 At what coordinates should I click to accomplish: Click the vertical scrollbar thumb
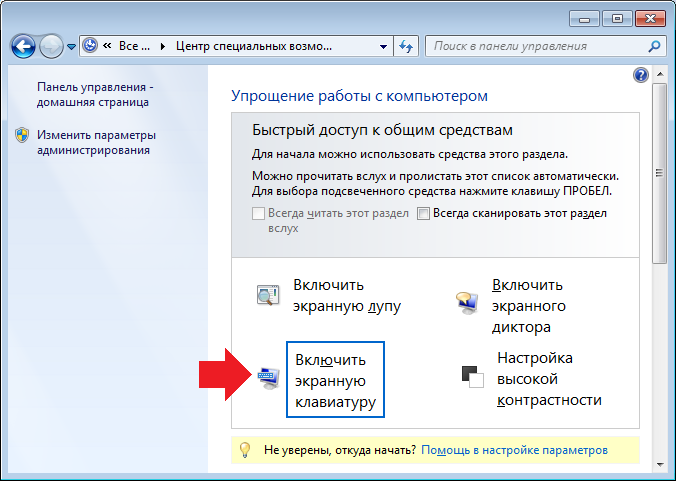point(660,173)
